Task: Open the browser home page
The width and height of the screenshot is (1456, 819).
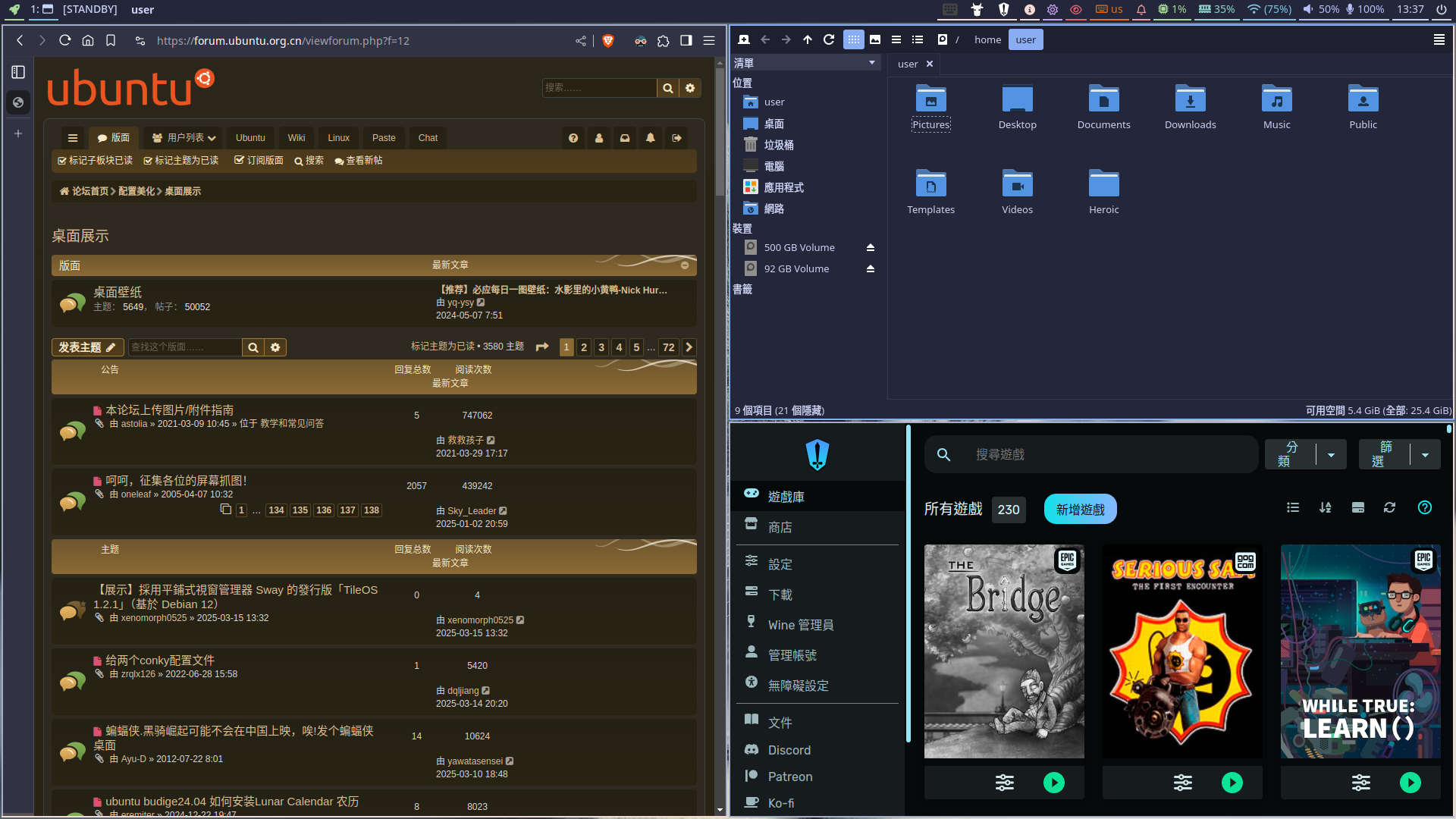Action: [x=88, y=40]
